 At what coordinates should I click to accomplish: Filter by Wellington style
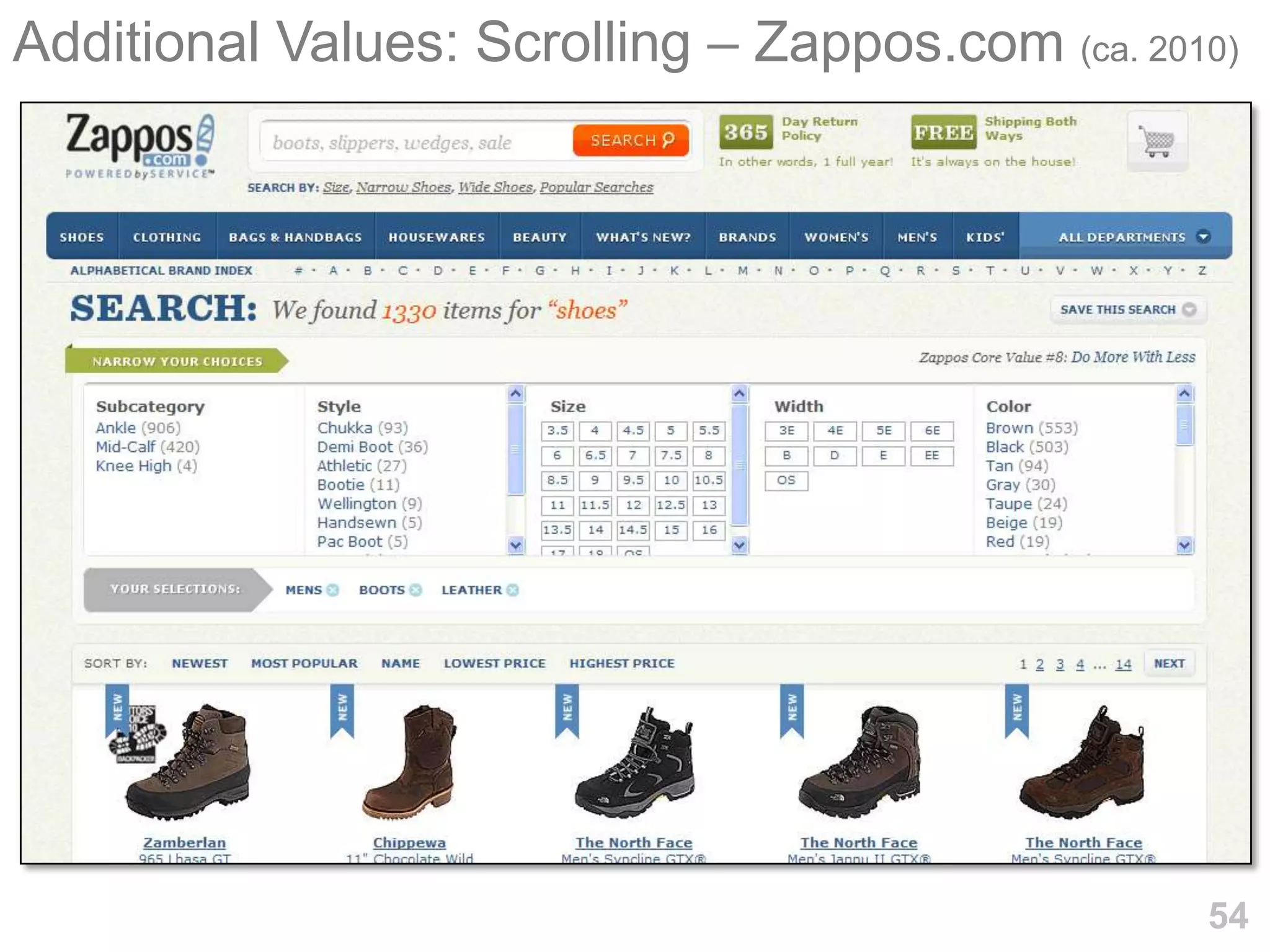point(370,504)
